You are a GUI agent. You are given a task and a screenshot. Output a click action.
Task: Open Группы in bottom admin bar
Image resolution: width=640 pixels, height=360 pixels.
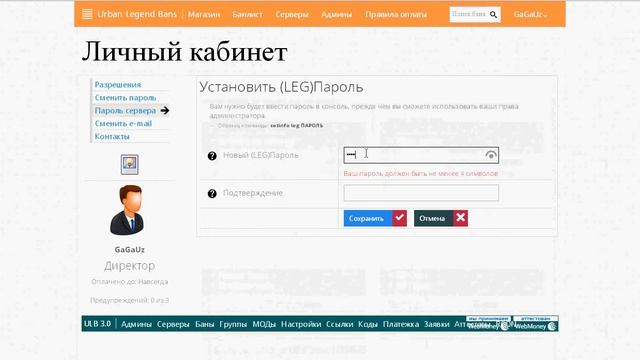[x=233, y=324]
